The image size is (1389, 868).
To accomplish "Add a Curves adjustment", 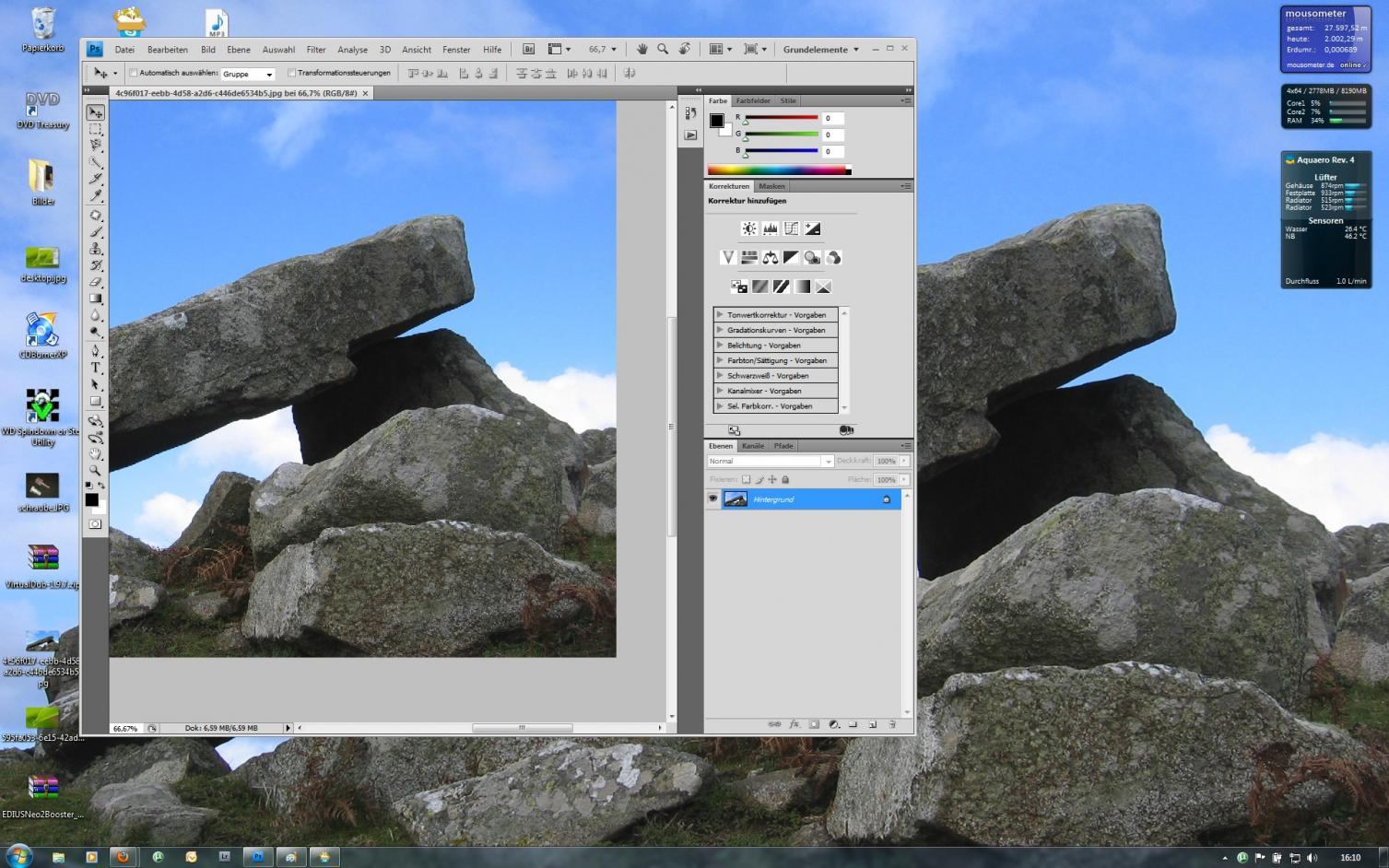I will (791, 229).
